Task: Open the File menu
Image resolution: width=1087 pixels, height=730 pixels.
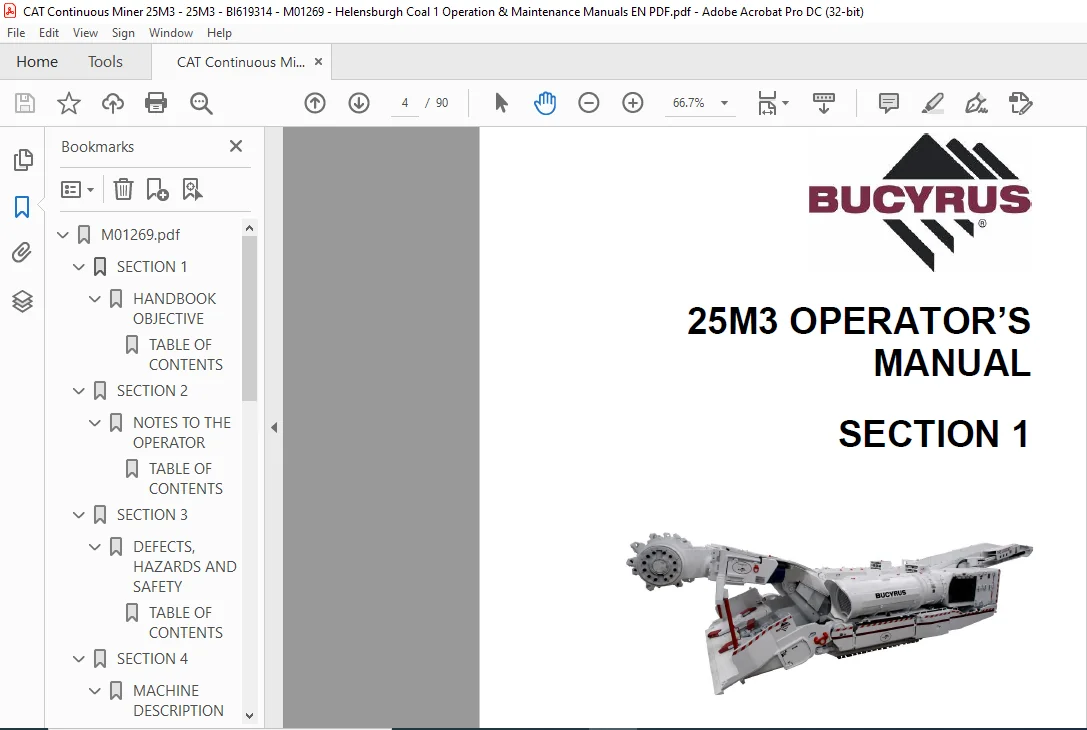Action: coord(16,33)
